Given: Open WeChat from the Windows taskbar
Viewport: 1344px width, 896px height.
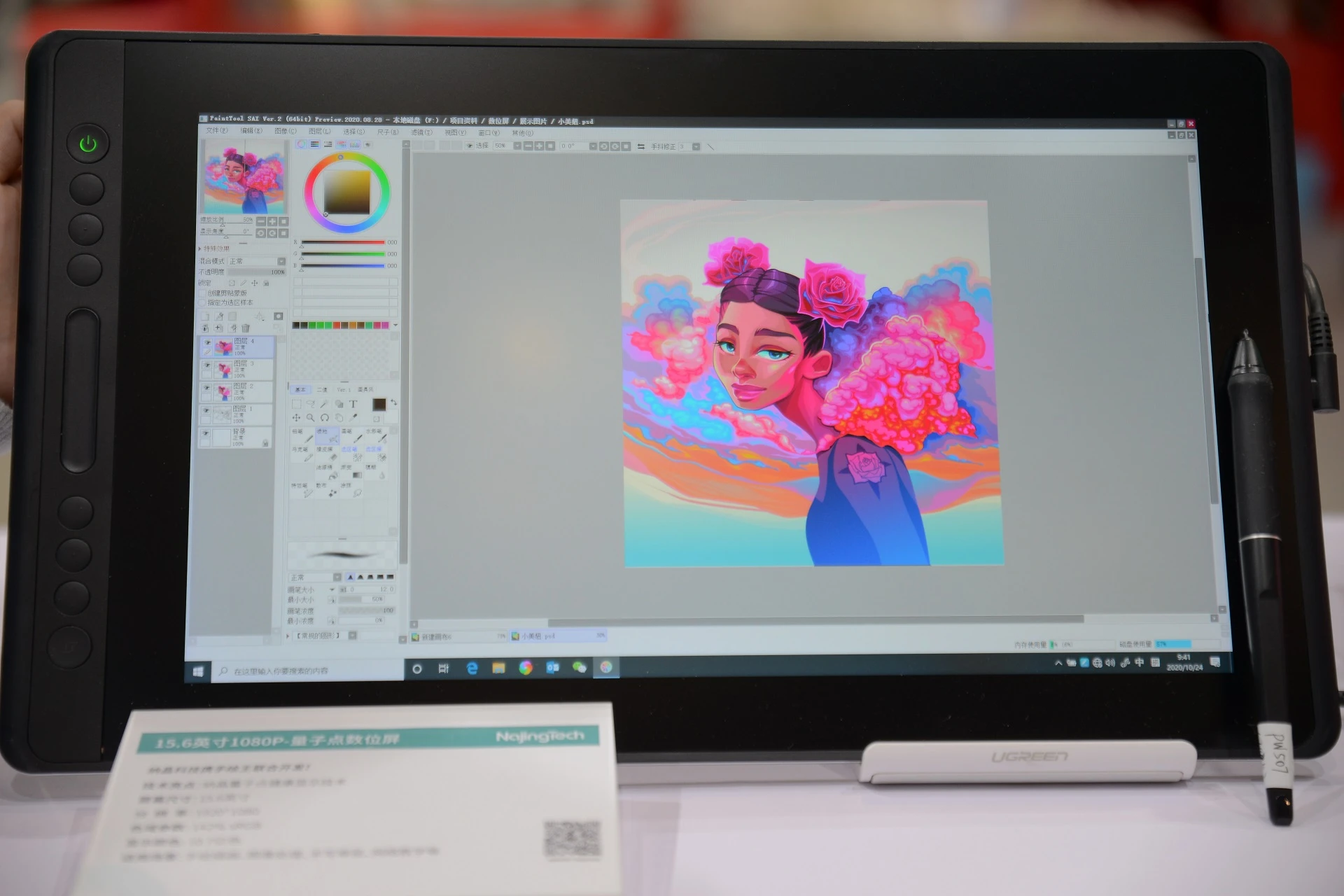Looking at the screenshot, I should pyautogui.click(x=579, y=668).
